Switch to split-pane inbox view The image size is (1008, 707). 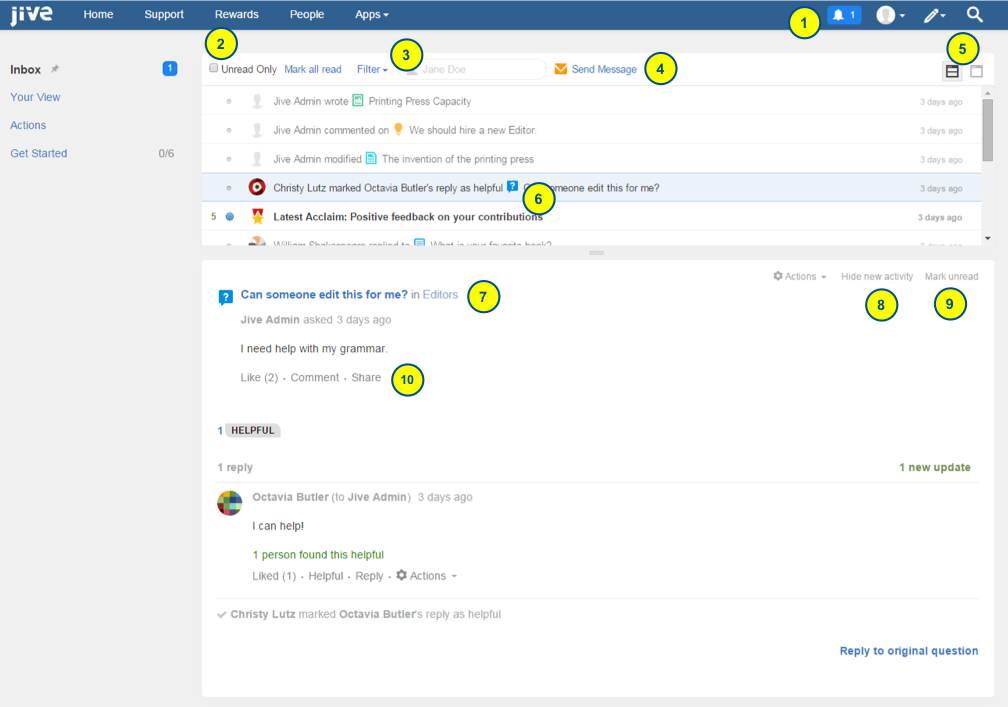952,71
